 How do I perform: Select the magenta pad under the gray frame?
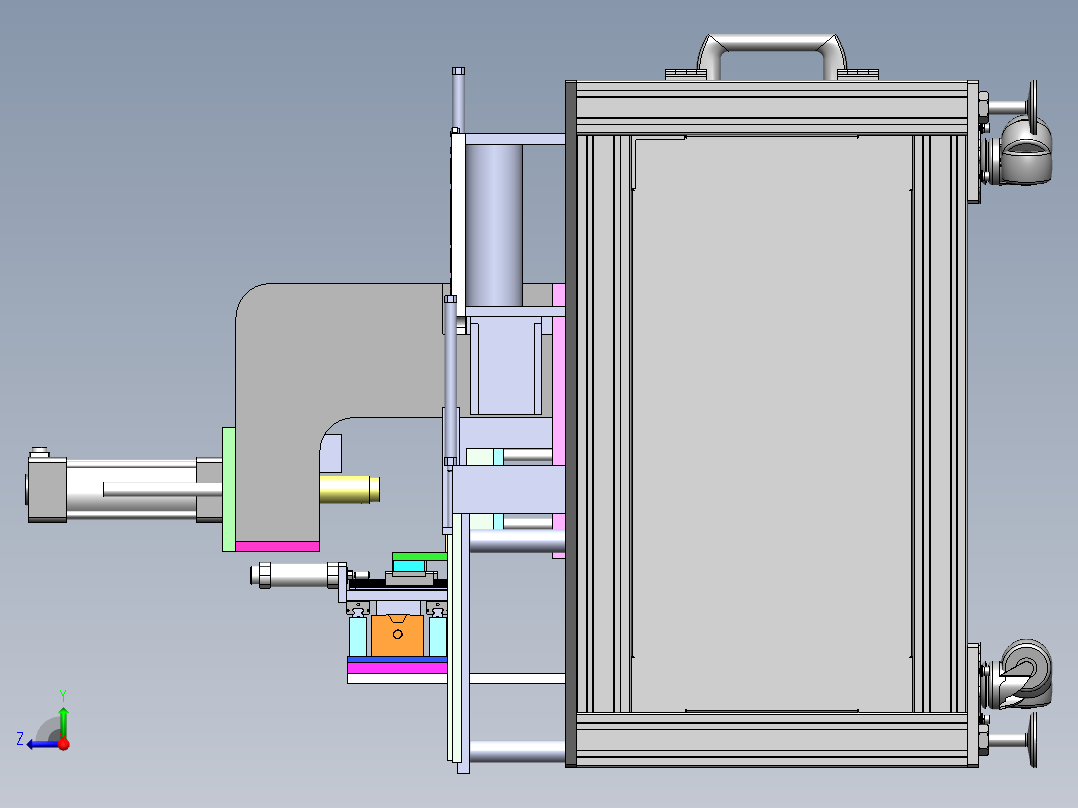click(x=277, y=547)
